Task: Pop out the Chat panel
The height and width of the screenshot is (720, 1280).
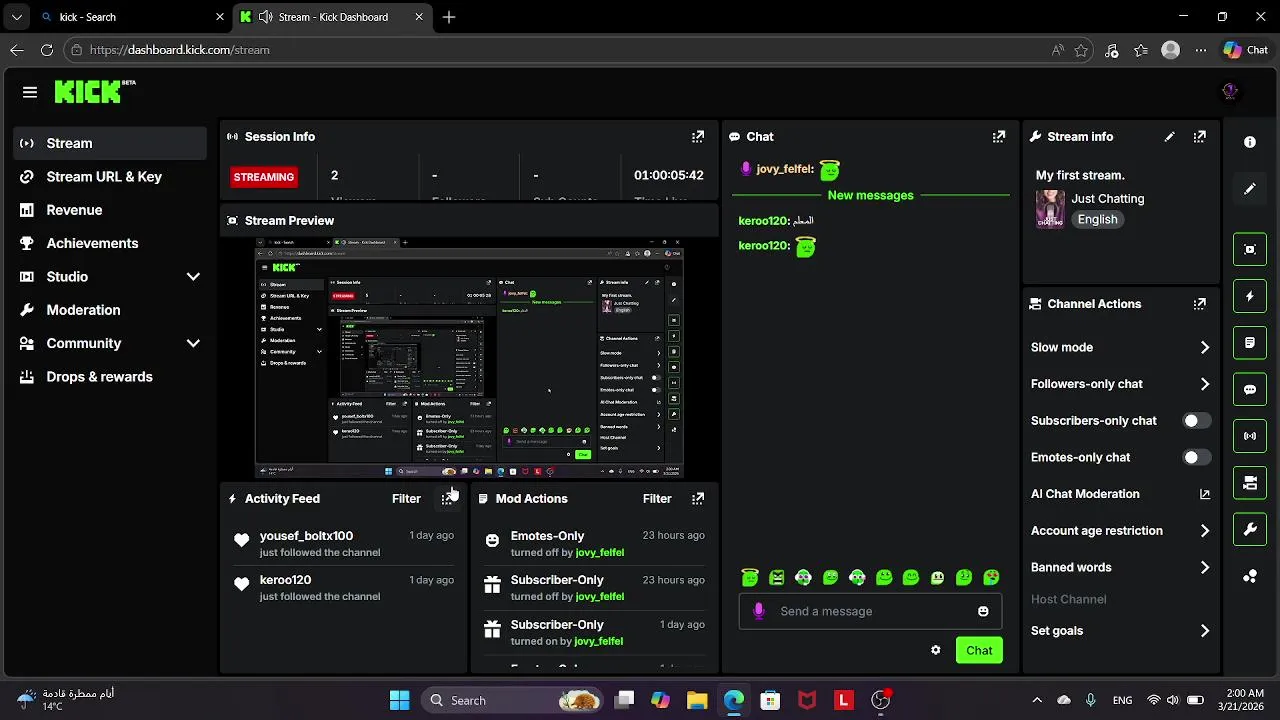Action: (x=999, y=137)
